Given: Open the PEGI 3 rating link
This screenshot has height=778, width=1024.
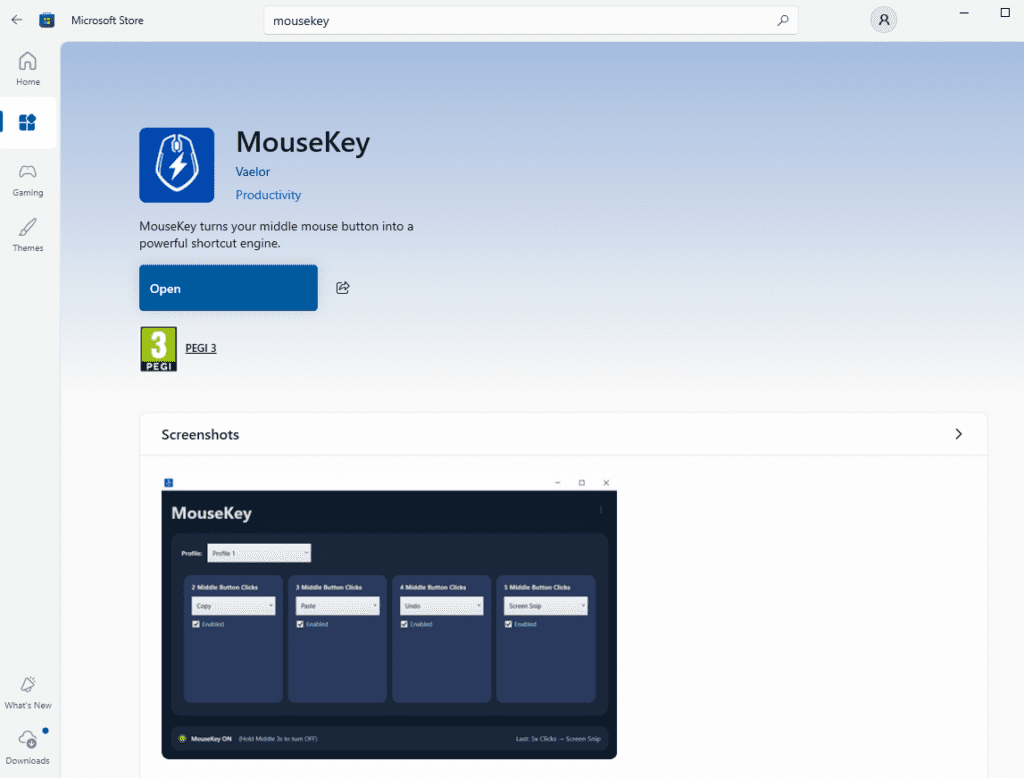Looking at the screenshot, I should (200, 348).
